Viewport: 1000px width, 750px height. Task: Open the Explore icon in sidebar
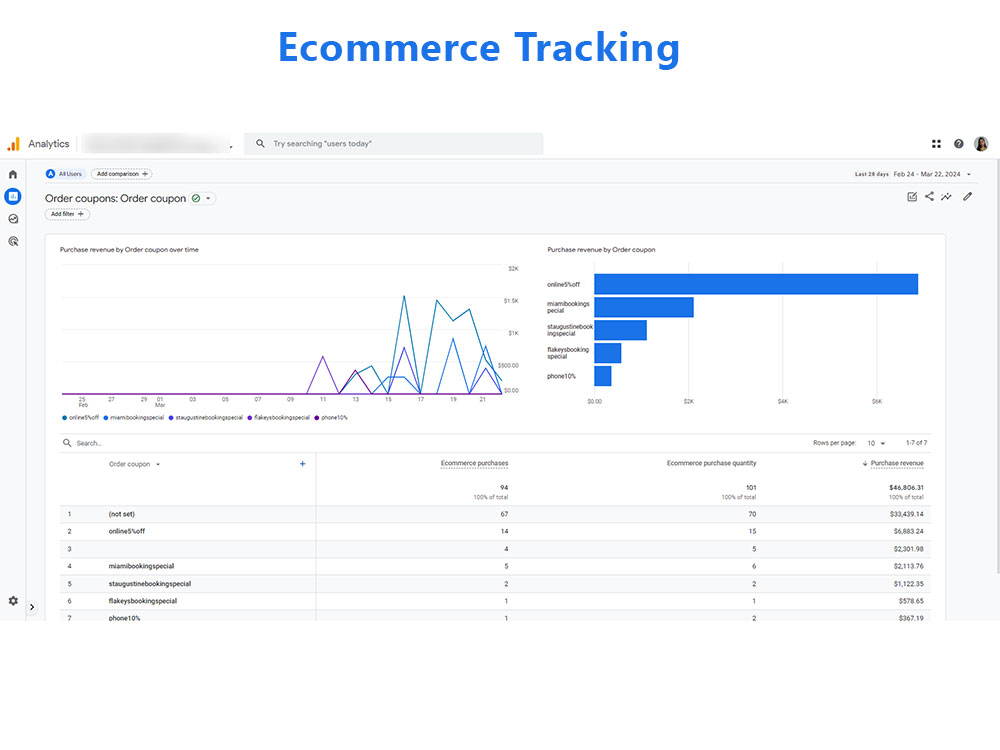(13, 219)
